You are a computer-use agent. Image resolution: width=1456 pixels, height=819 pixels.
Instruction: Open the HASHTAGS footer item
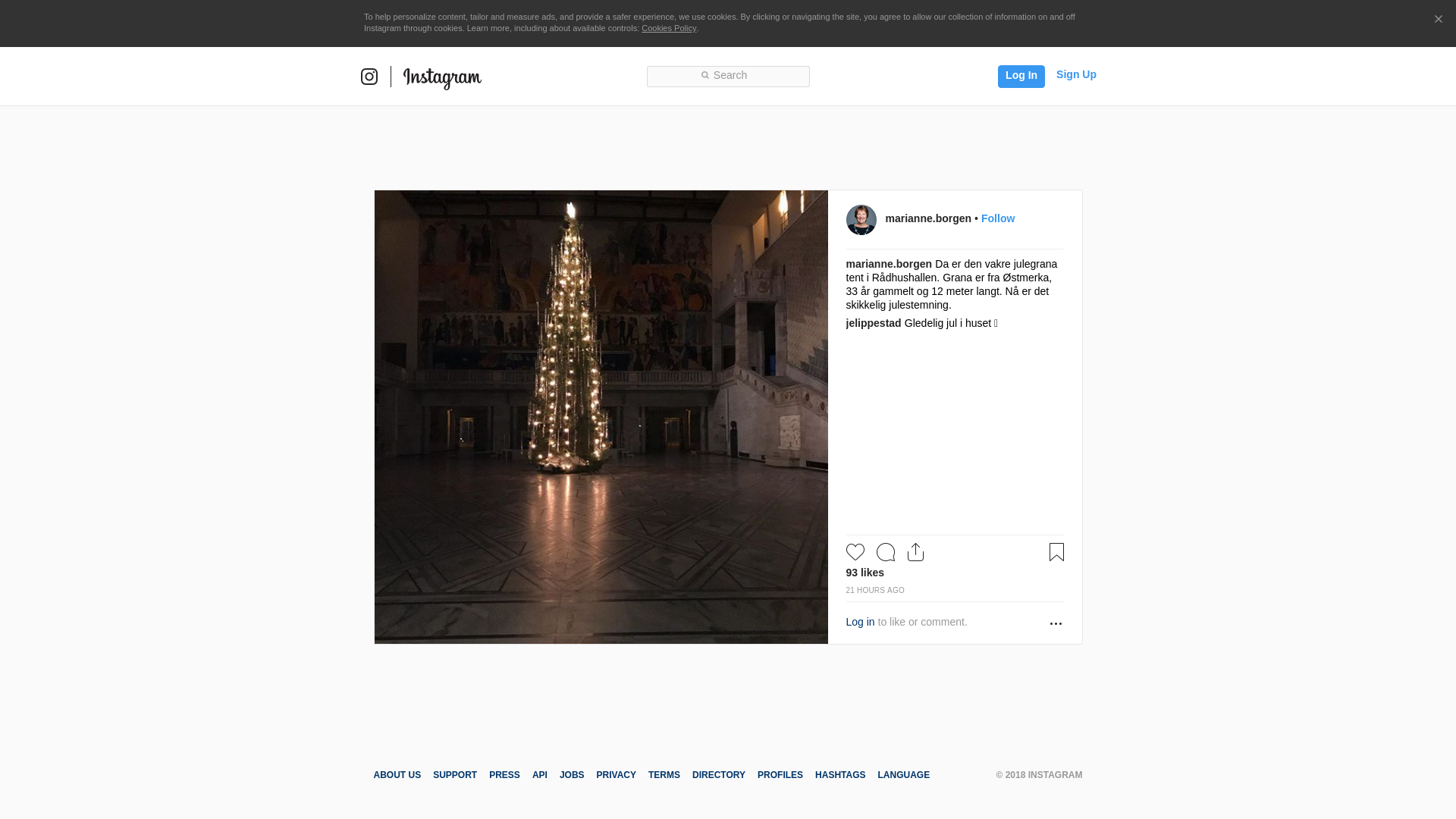pyautogui.click(x=839, y=775)
